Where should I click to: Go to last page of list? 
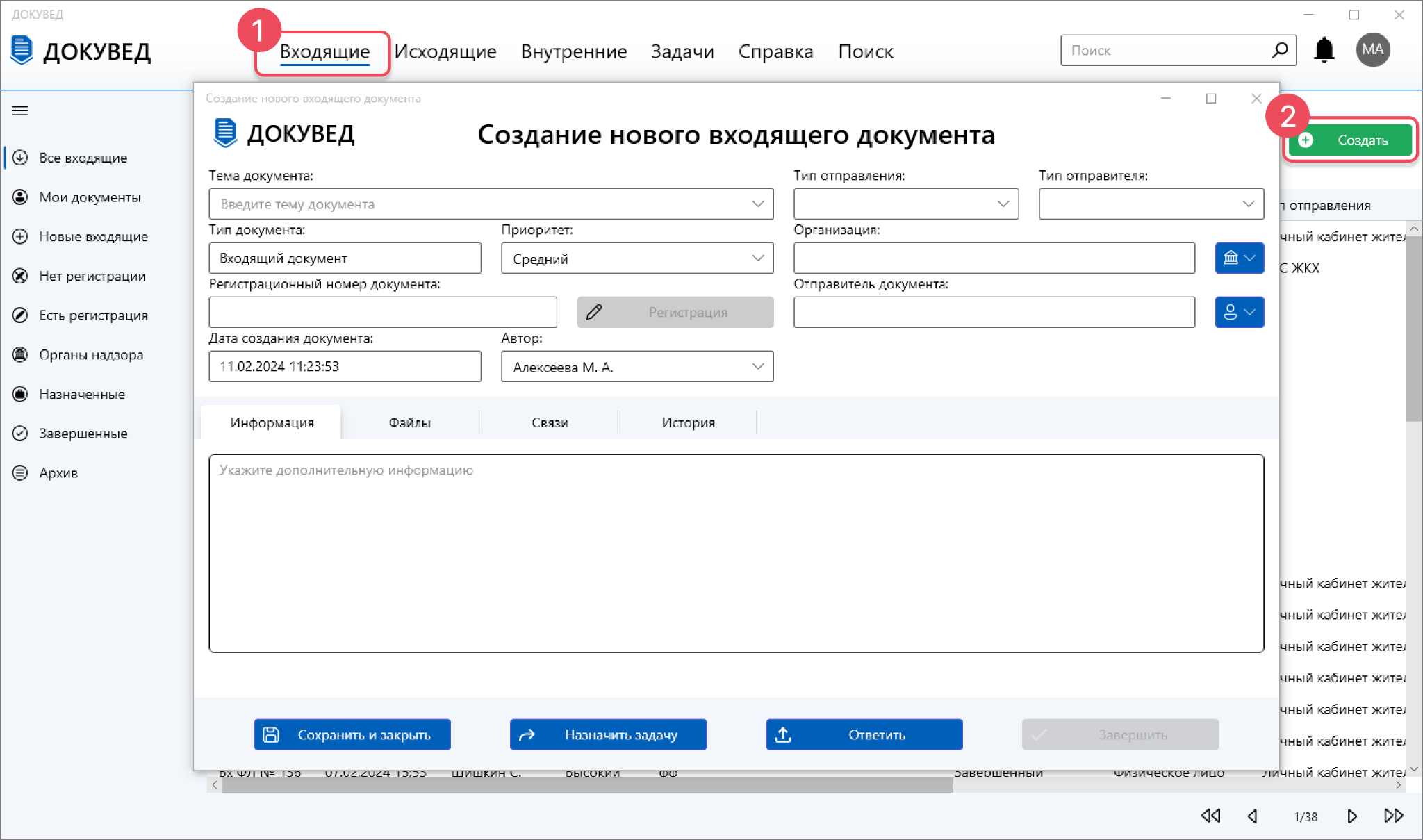coord(1394,816)
